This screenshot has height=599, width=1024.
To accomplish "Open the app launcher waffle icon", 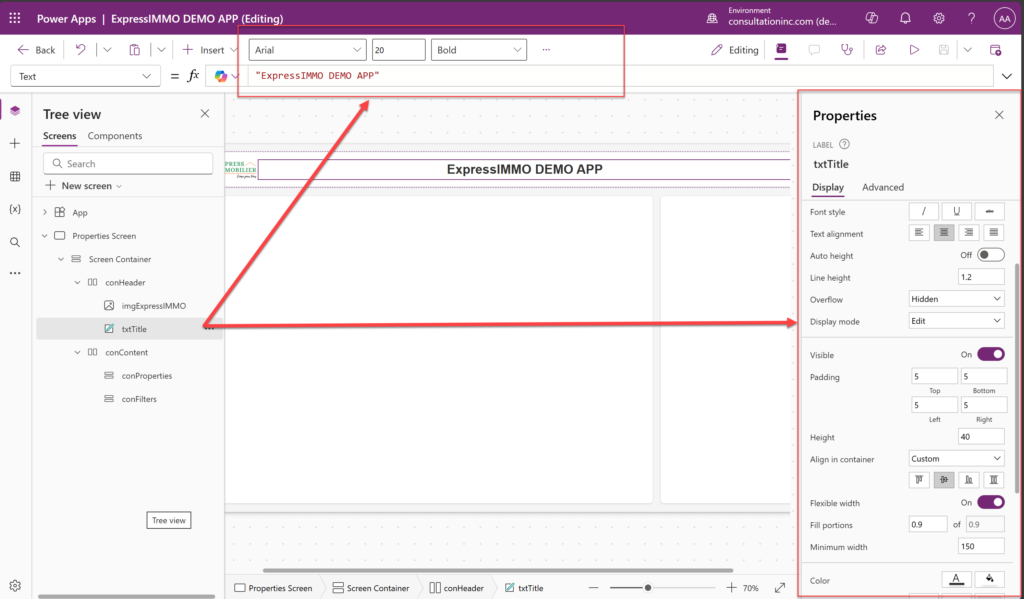I will (x=14, y=18).
